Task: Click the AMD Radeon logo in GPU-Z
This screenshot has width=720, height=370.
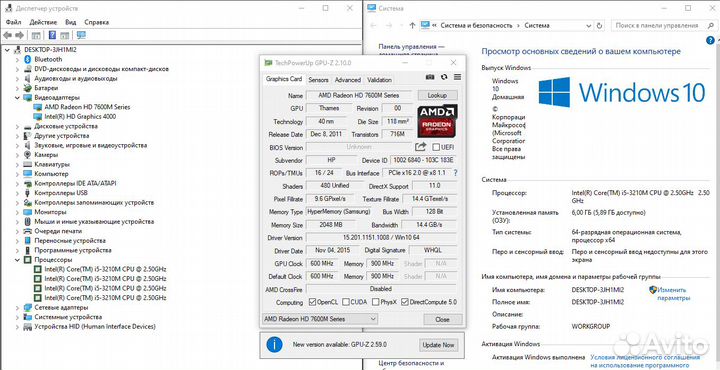Action: pos(437,122)
